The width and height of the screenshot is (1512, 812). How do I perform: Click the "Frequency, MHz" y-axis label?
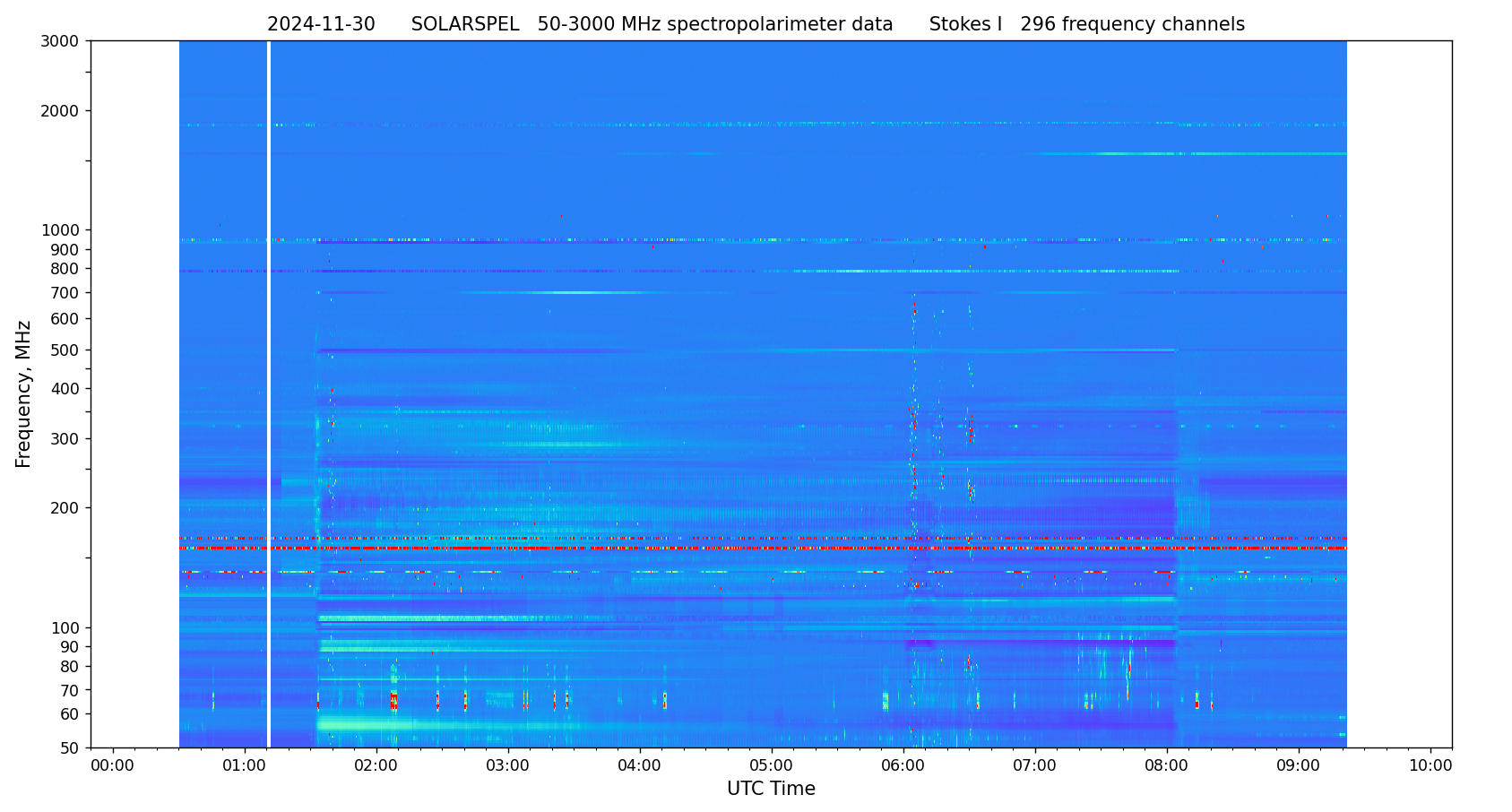[24, 394]
